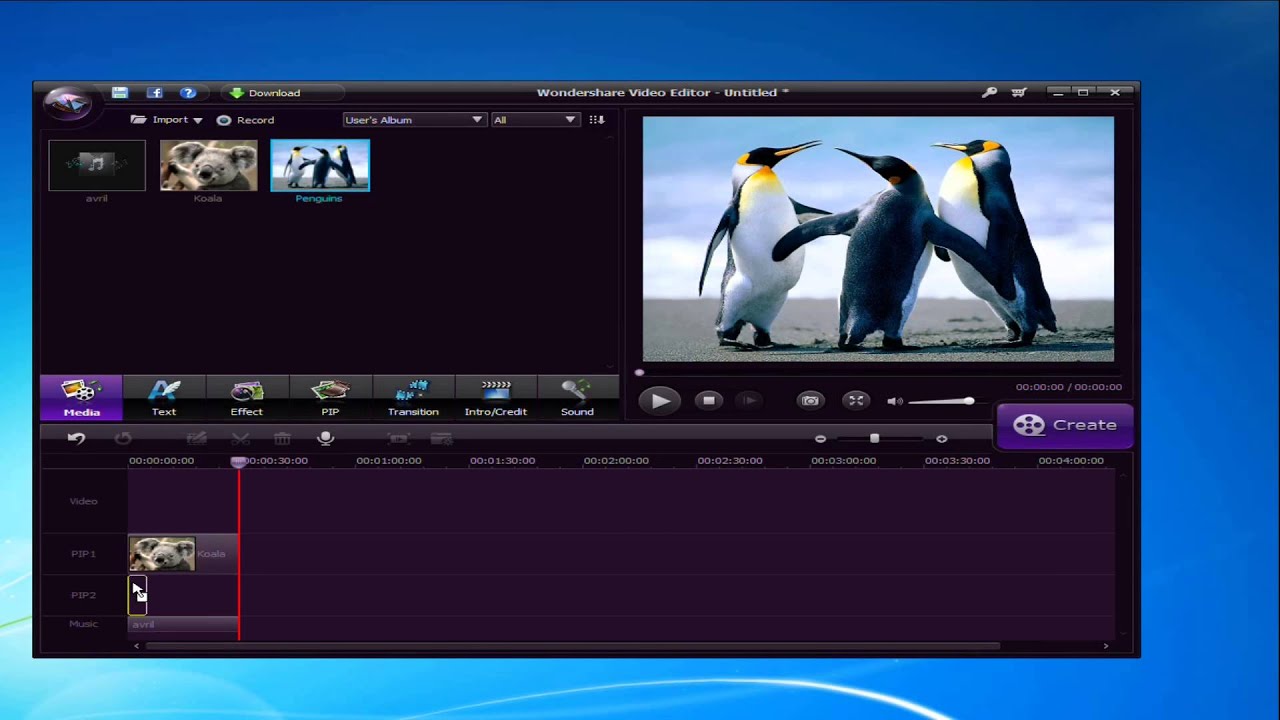Click the Save project floppy icon
1280x720 pixels.
pyautogui.click(x=120, y=92)
